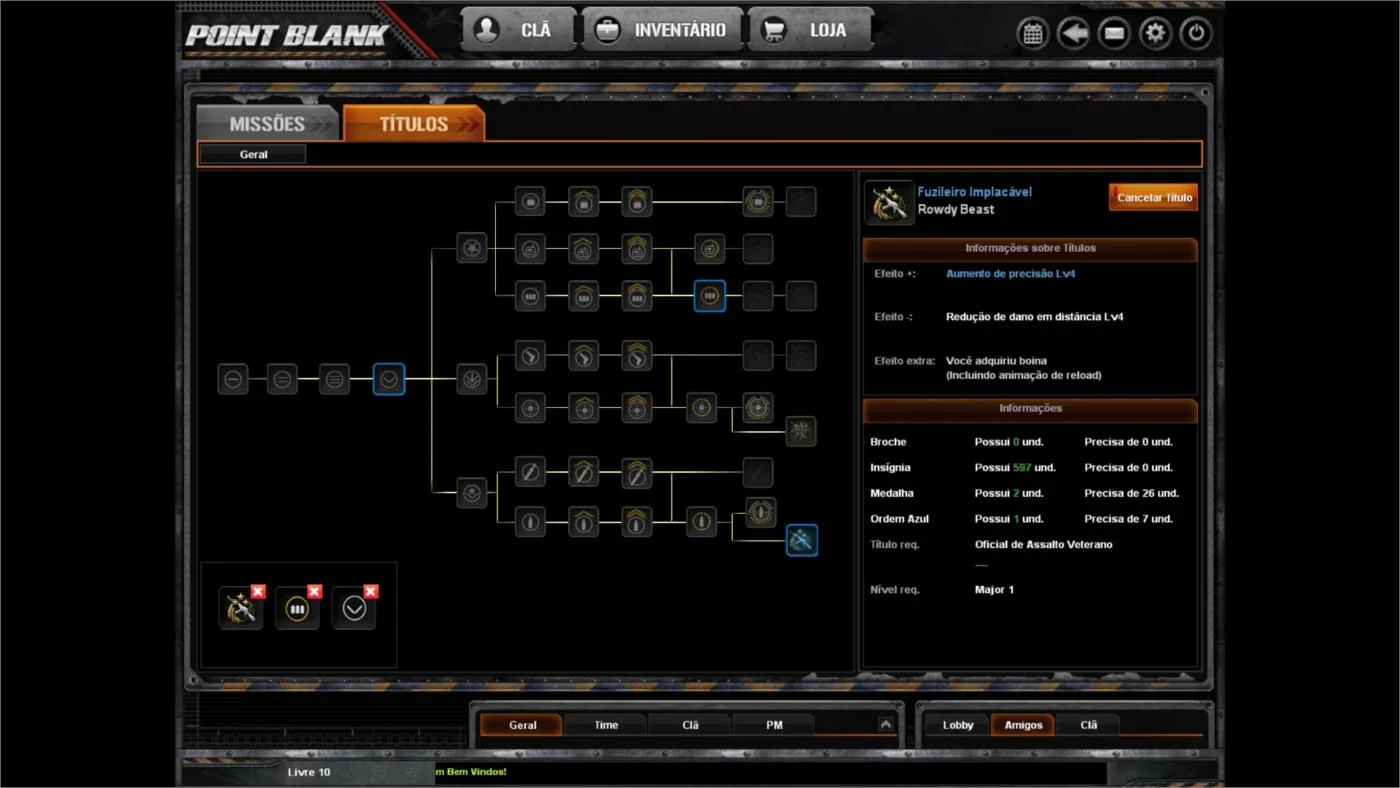
Task: Click the Point Blank logo
Action: (287, 37)
